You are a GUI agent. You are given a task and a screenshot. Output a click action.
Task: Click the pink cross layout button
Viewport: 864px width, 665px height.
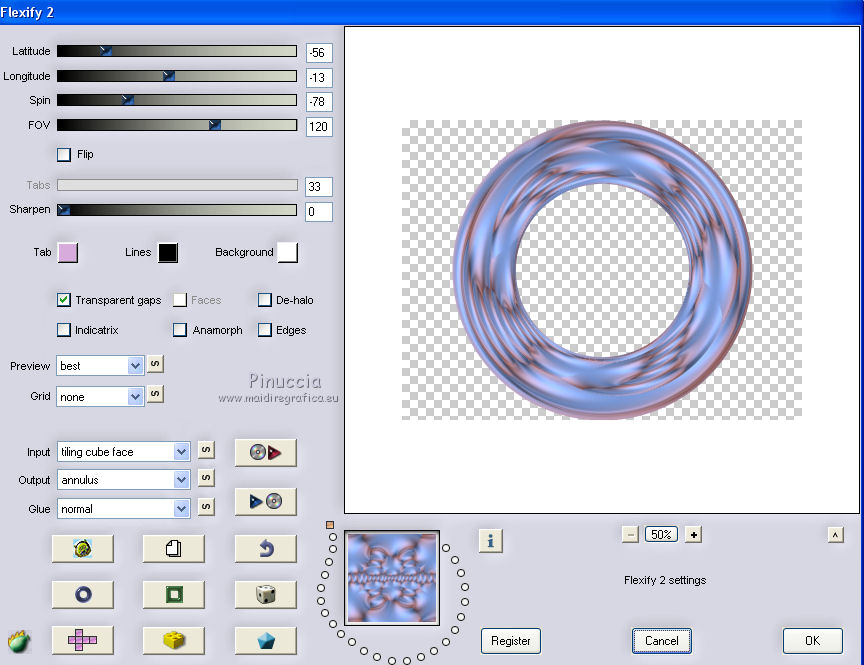83,640
